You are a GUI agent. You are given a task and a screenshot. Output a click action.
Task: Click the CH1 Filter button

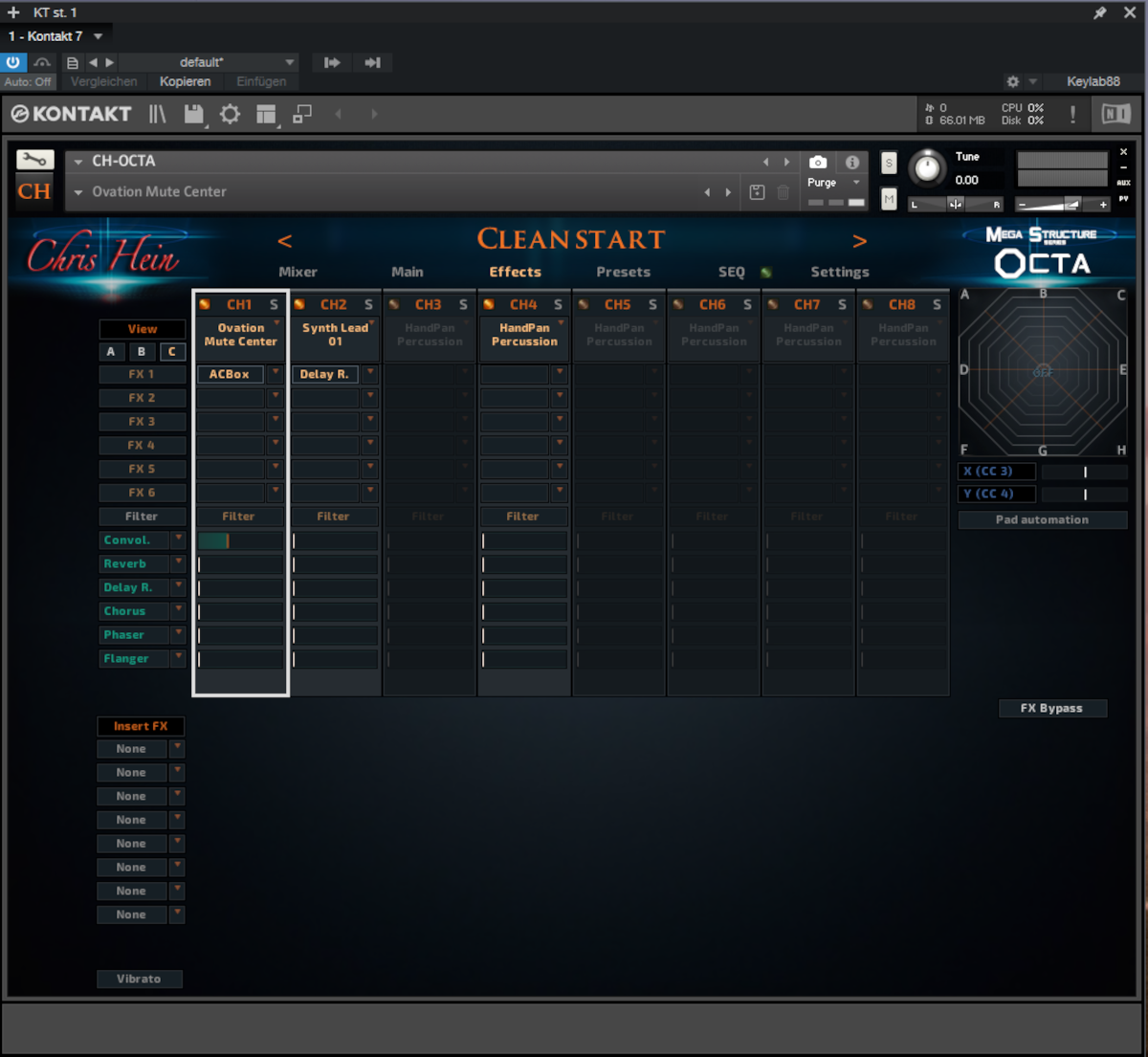[239, 517]
